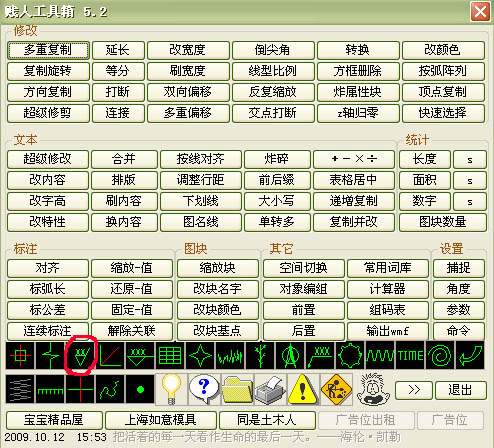This screenshot has height=448, width=494.
Task: Click the 对象编组 button
Action: [x=304, y=289]
